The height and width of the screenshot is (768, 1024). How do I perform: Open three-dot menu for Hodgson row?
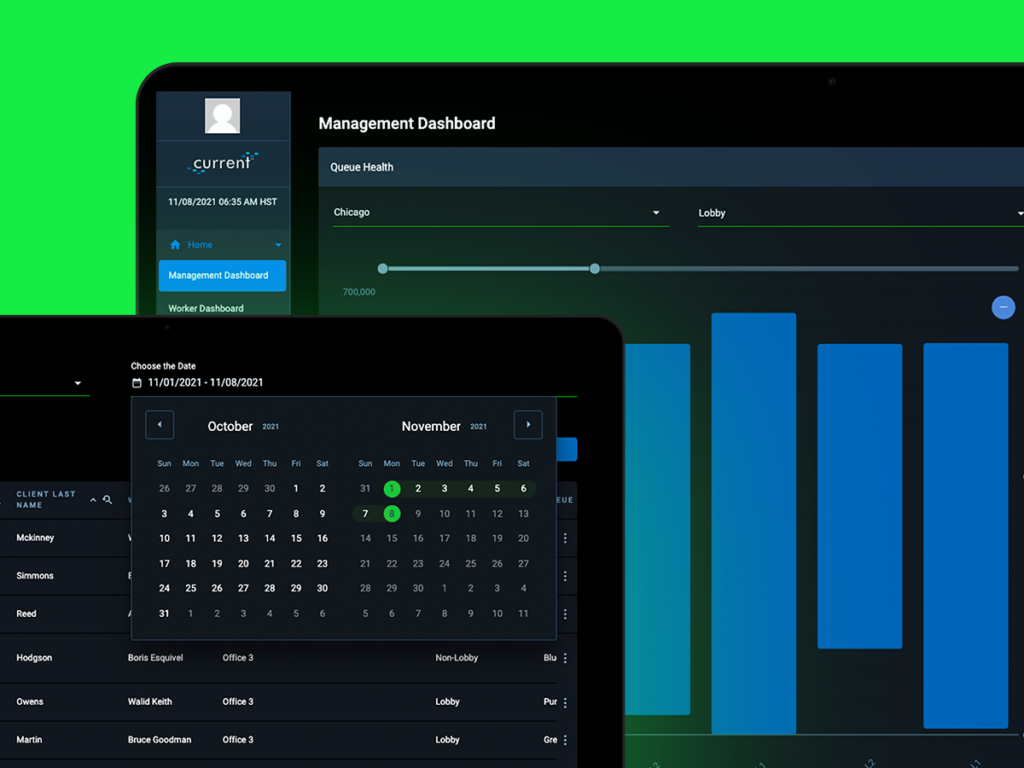pos(565,658)
